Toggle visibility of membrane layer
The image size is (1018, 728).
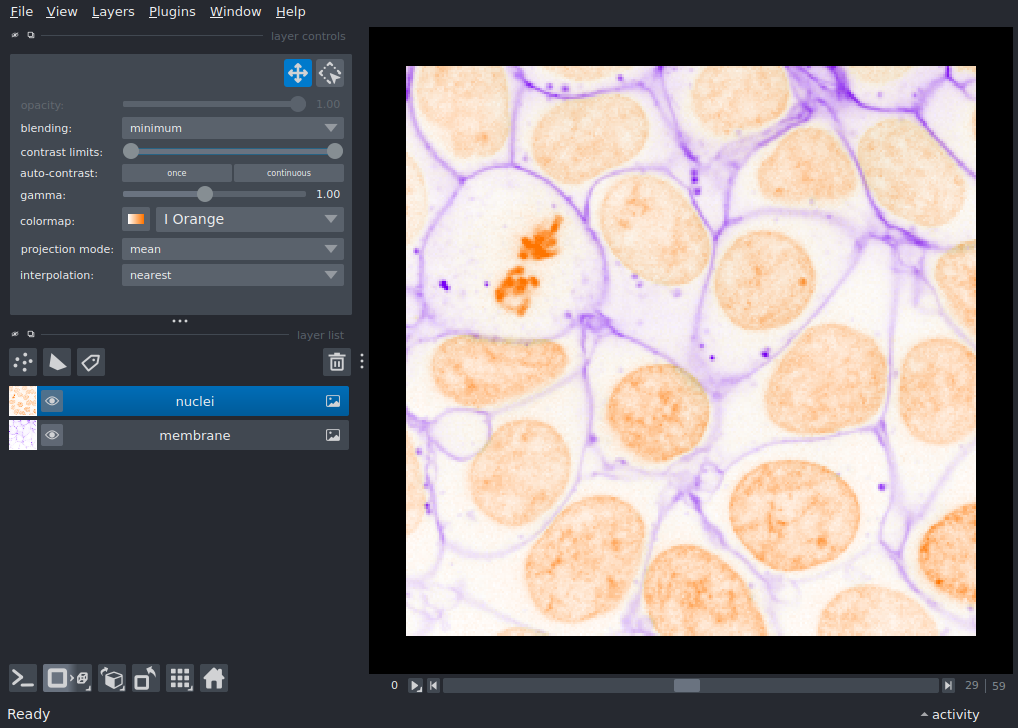[x=52, y=435]
